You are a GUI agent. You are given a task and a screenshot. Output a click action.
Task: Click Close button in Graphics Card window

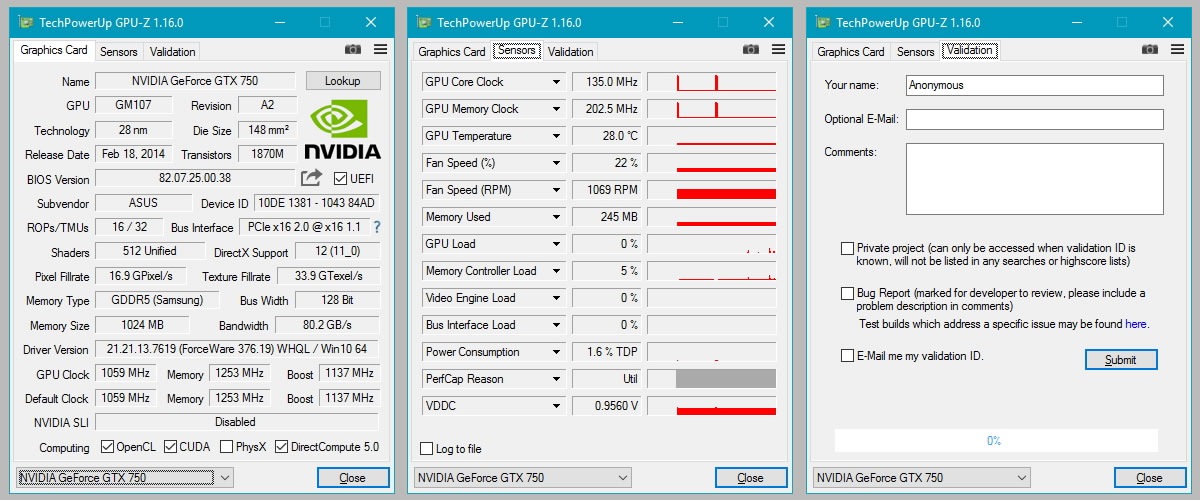[352, 478]
